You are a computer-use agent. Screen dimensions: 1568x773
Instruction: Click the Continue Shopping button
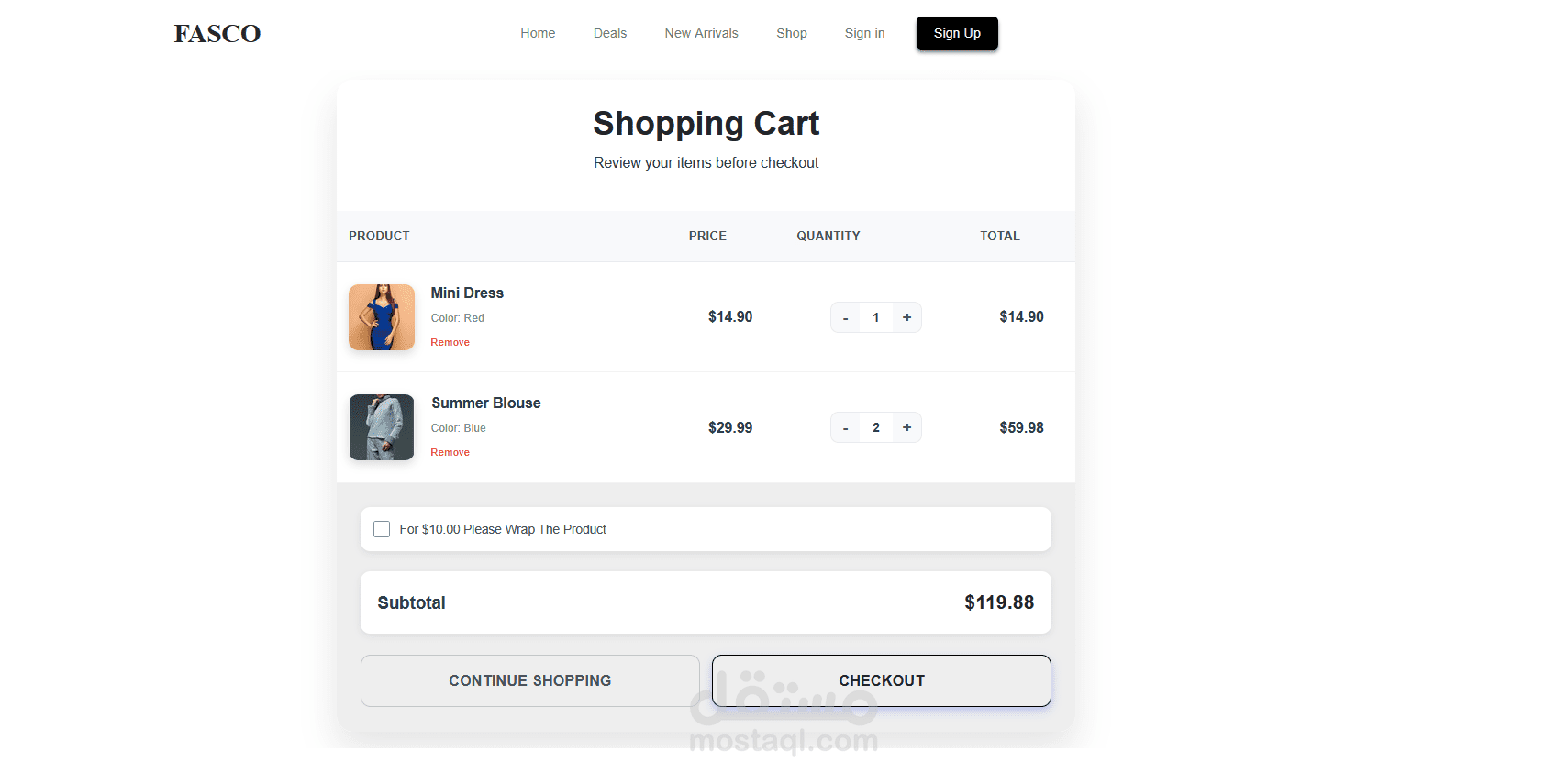click(529, 680)
